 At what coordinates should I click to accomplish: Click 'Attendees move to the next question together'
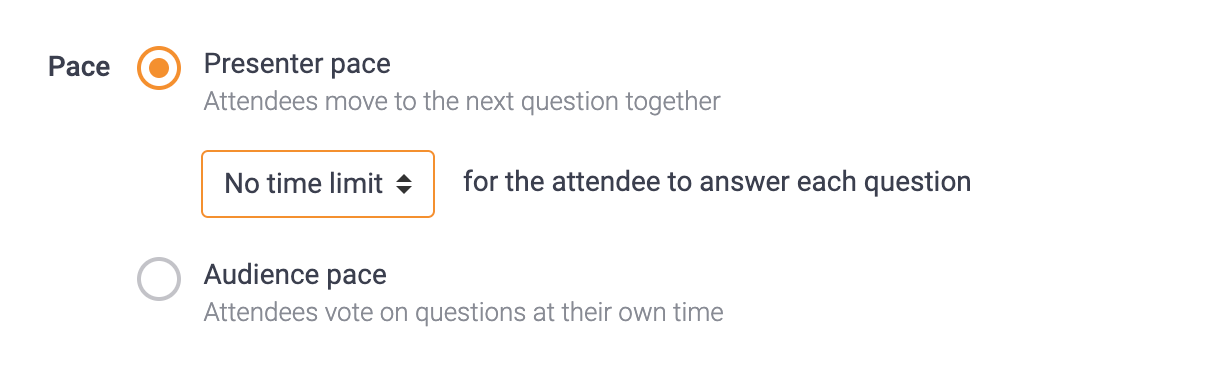pos(462,102)
